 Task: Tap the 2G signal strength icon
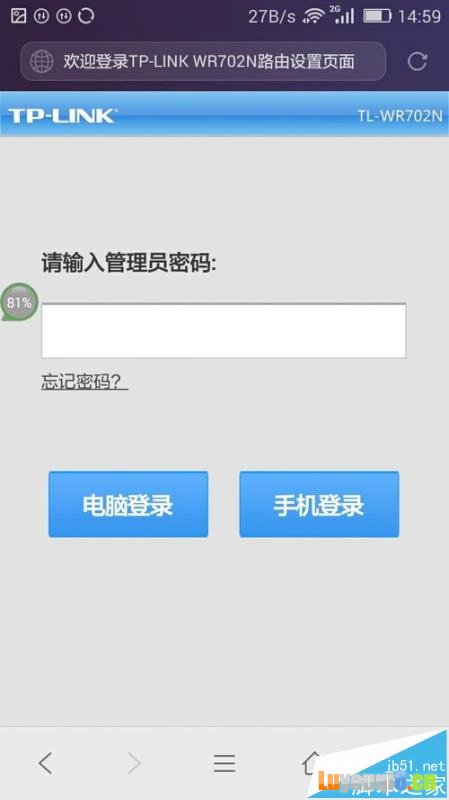pos(342,15)
